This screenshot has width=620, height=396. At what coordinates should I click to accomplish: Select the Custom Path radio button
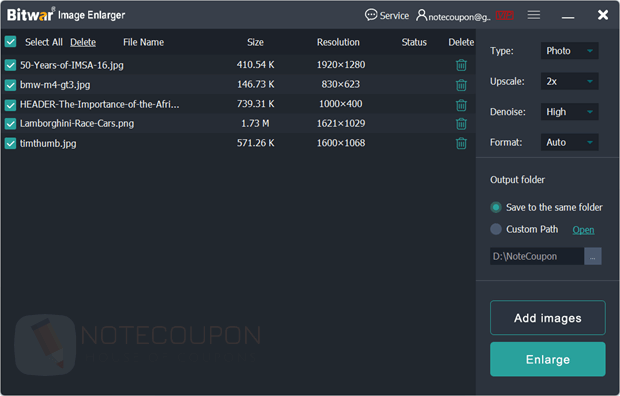point(496,229)
